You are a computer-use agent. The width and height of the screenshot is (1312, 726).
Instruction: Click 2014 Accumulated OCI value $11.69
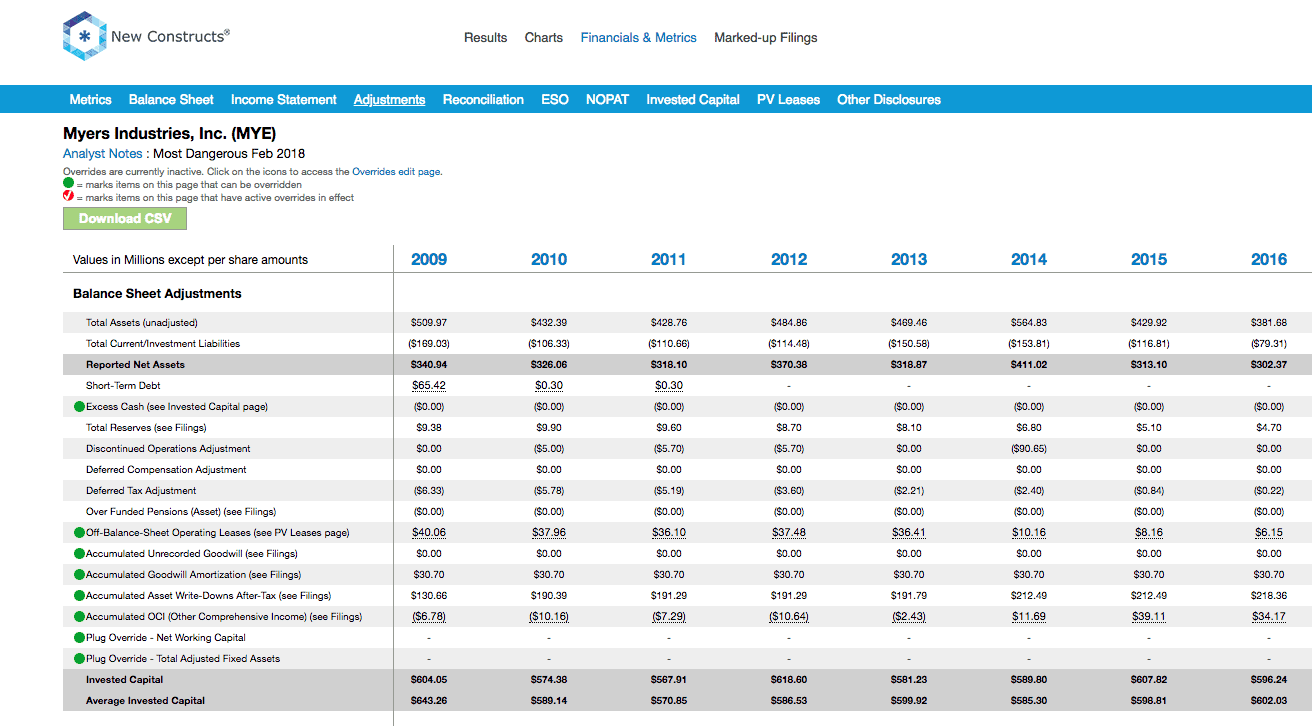click(1029, 617)
